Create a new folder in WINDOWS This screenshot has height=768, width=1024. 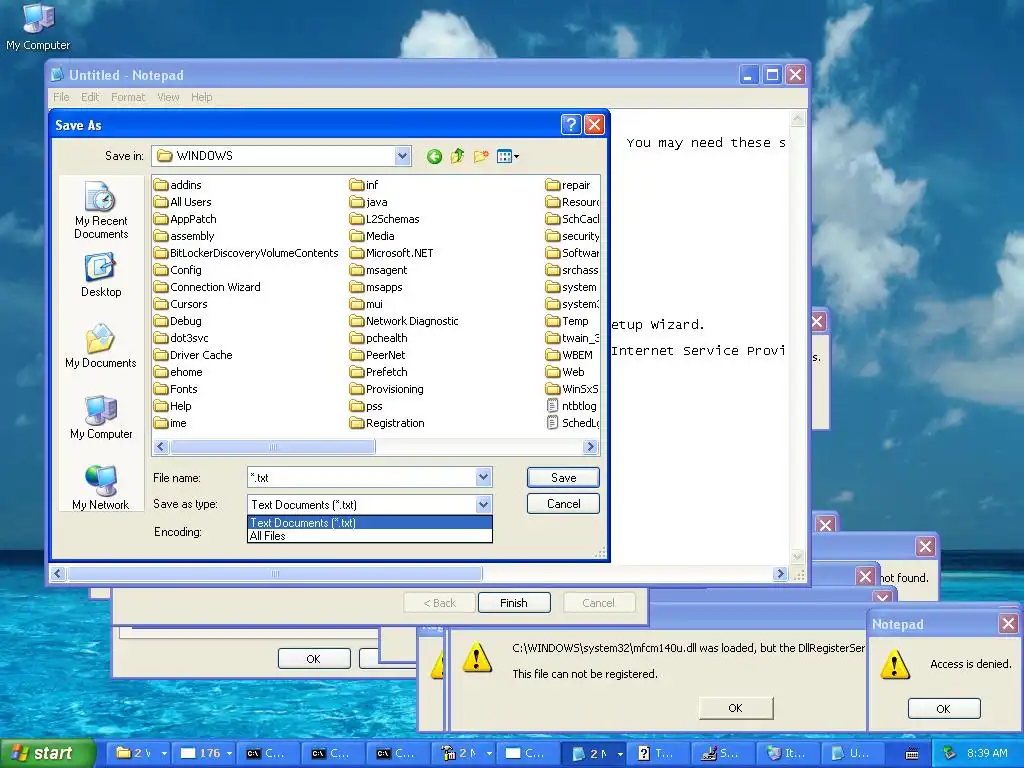coord(481,156)
